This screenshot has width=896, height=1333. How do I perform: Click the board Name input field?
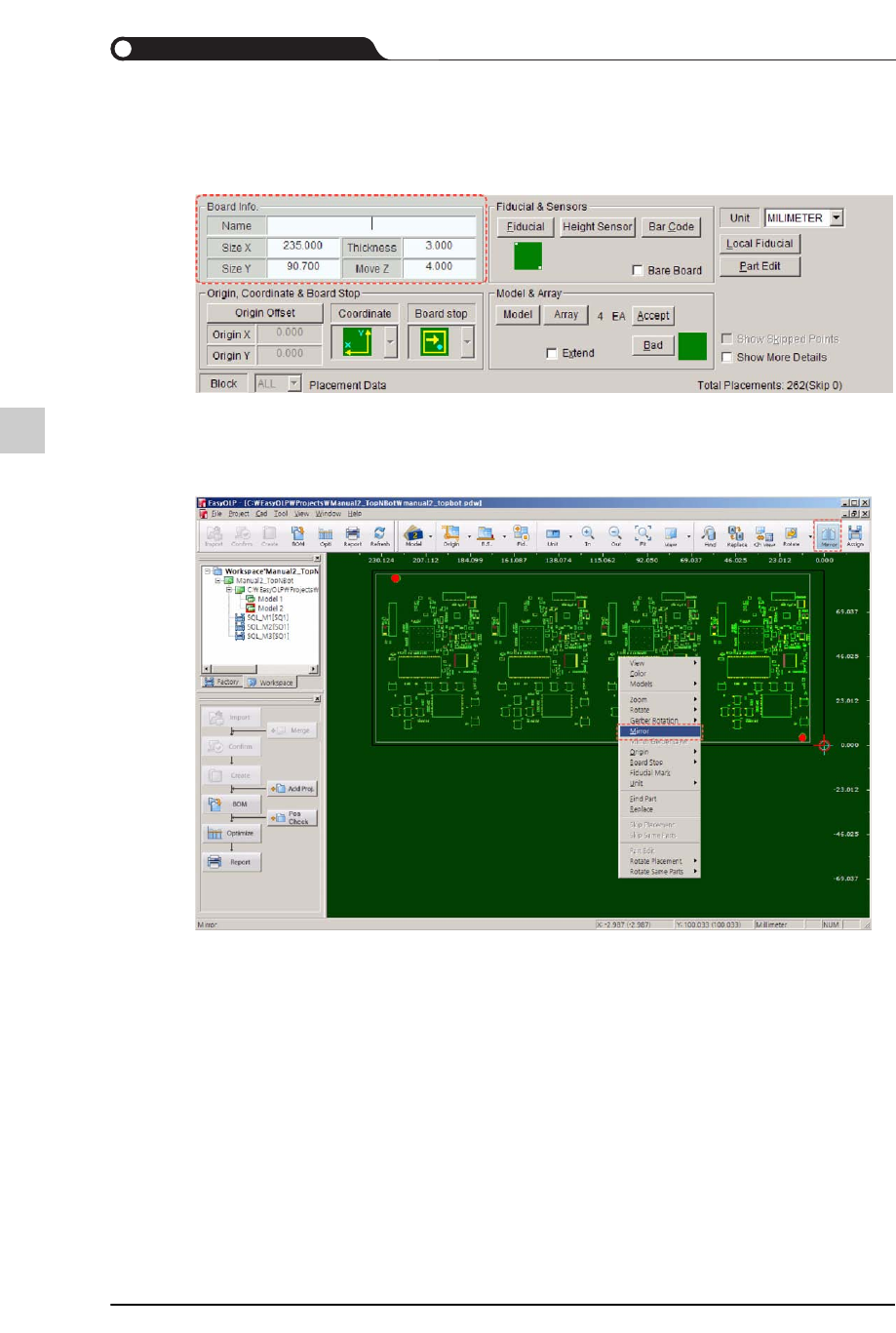[x=371, y=225]
